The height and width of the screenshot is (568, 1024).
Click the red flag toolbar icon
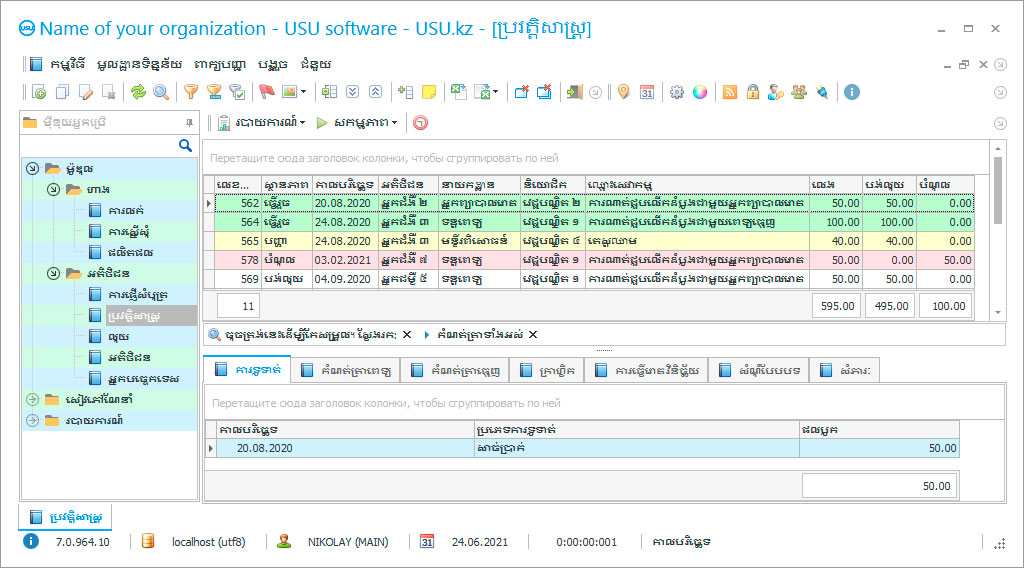(x=267, y=92)
